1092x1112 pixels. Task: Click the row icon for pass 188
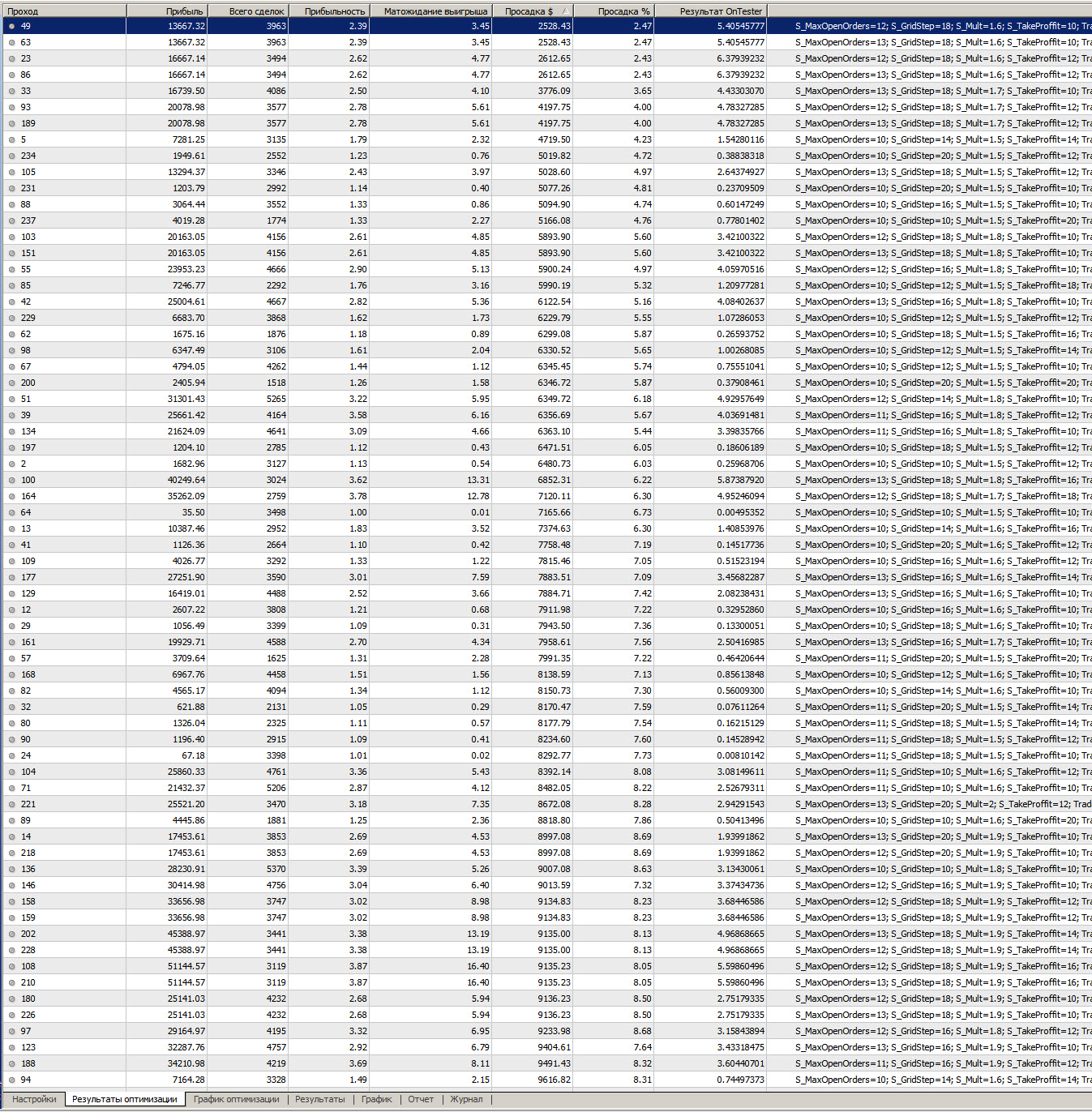pyautogui.click(x=11, y=1063)
